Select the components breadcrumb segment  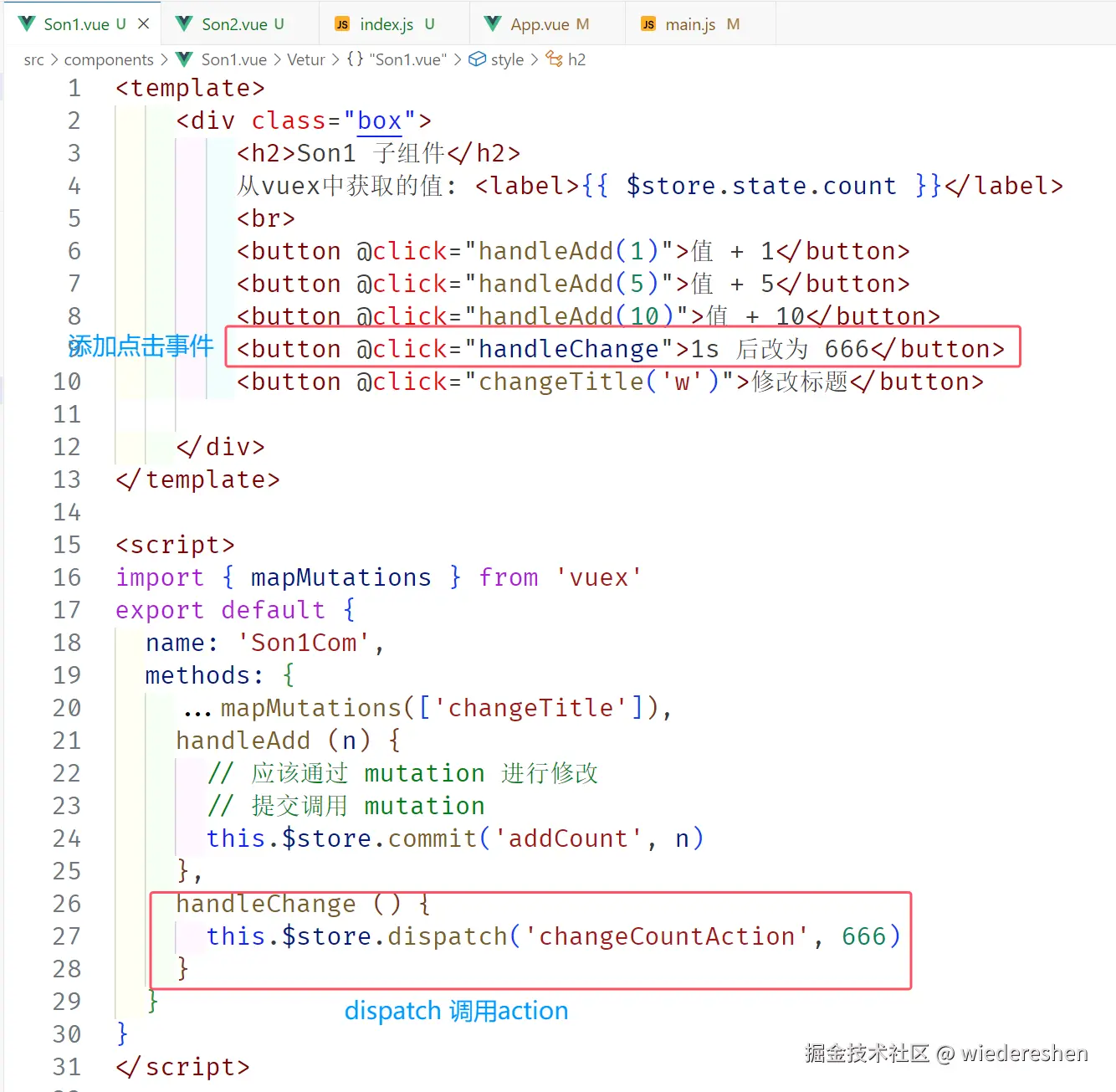(x=109, y=59)
